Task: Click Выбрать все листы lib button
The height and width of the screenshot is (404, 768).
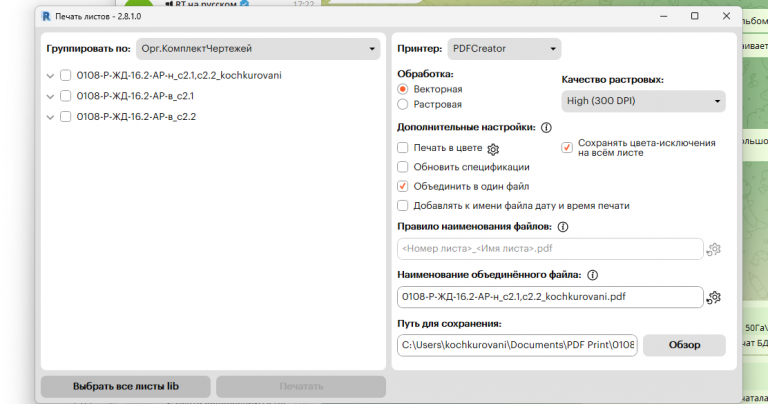Action: pyautogui.click(x=126, y=386)
